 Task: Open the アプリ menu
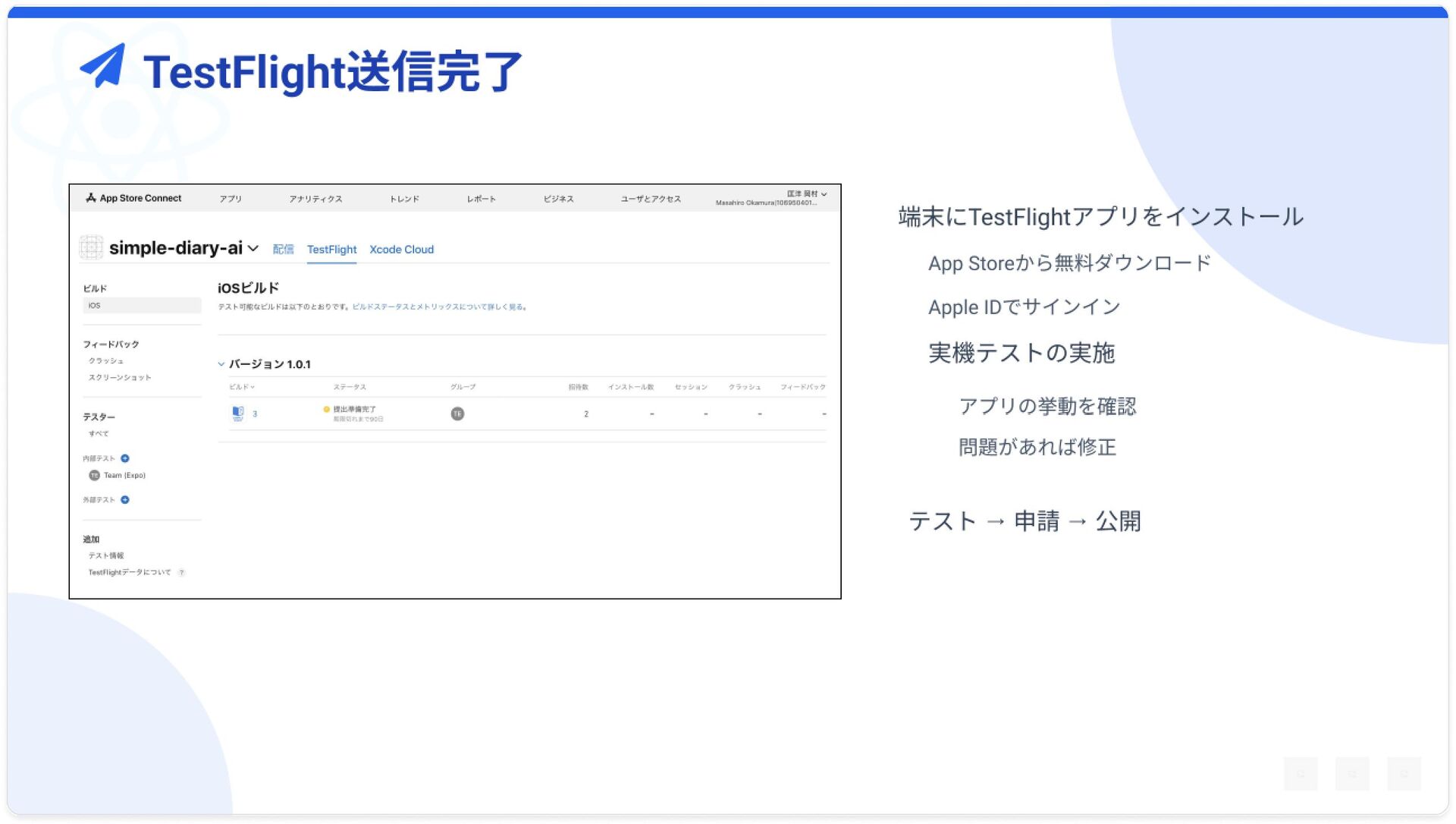point(231,199)
